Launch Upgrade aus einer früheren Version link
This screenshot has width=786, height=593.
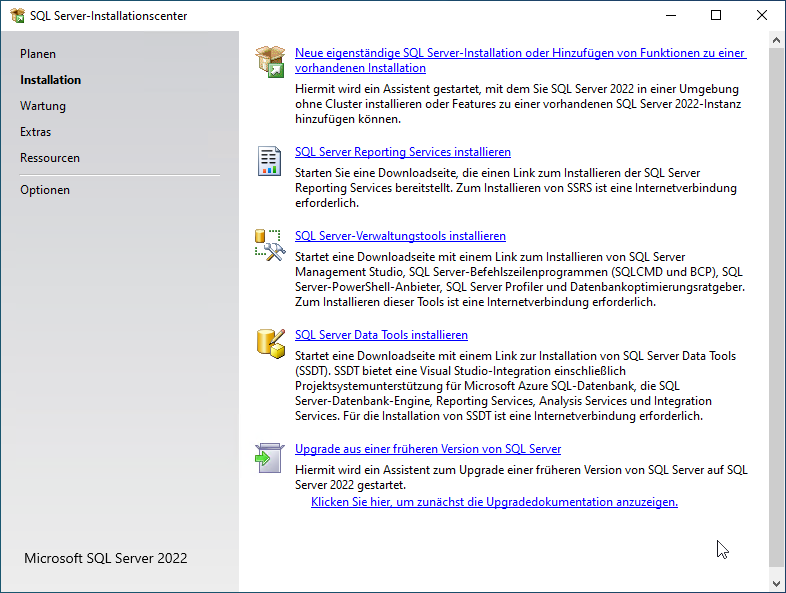(x=428, y=449)
